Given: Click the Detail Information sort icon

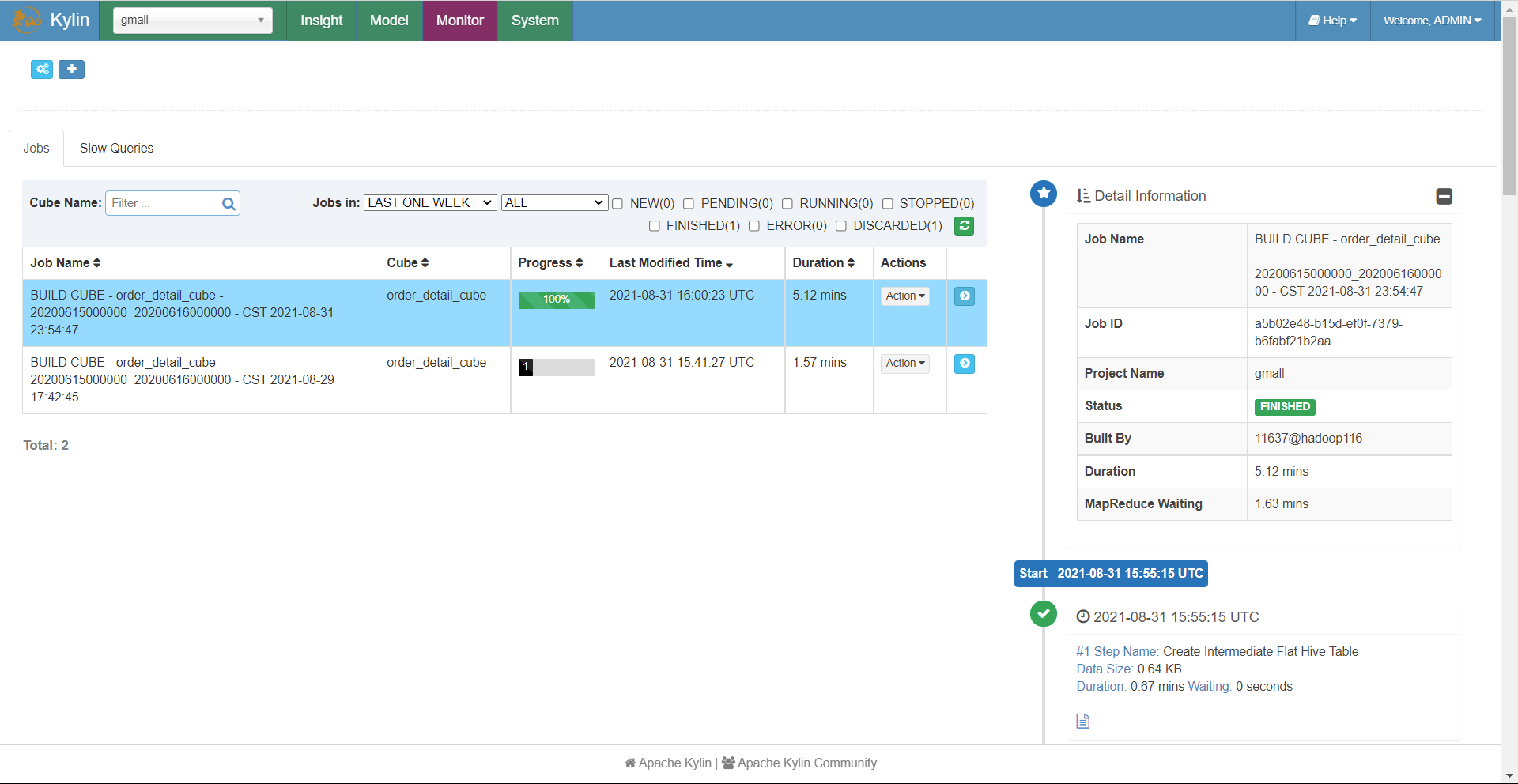Looking at the screenshot, I should click(1083, 196).
